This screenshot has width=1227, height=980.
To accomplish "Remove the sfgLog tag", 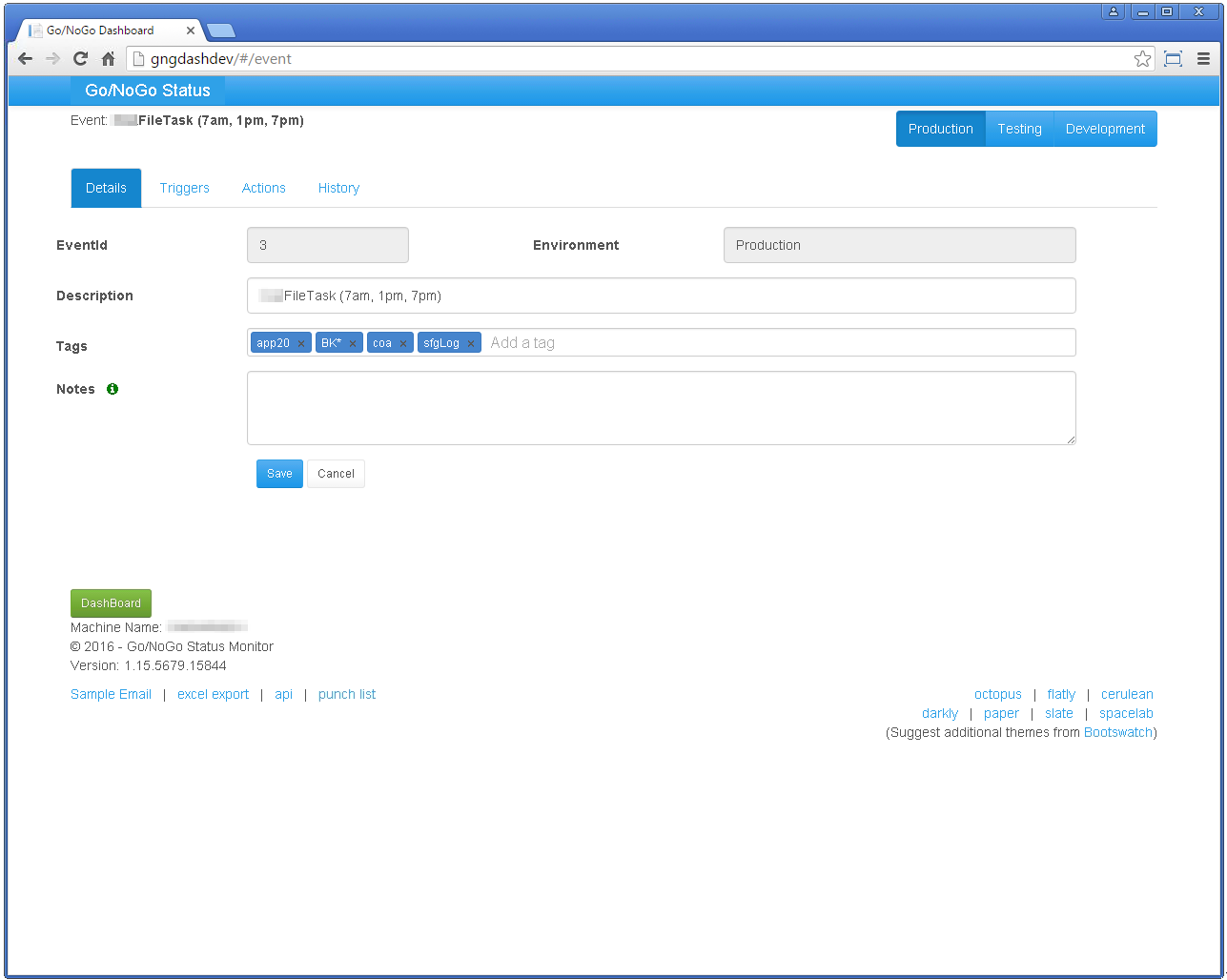I will click(471, 343).
